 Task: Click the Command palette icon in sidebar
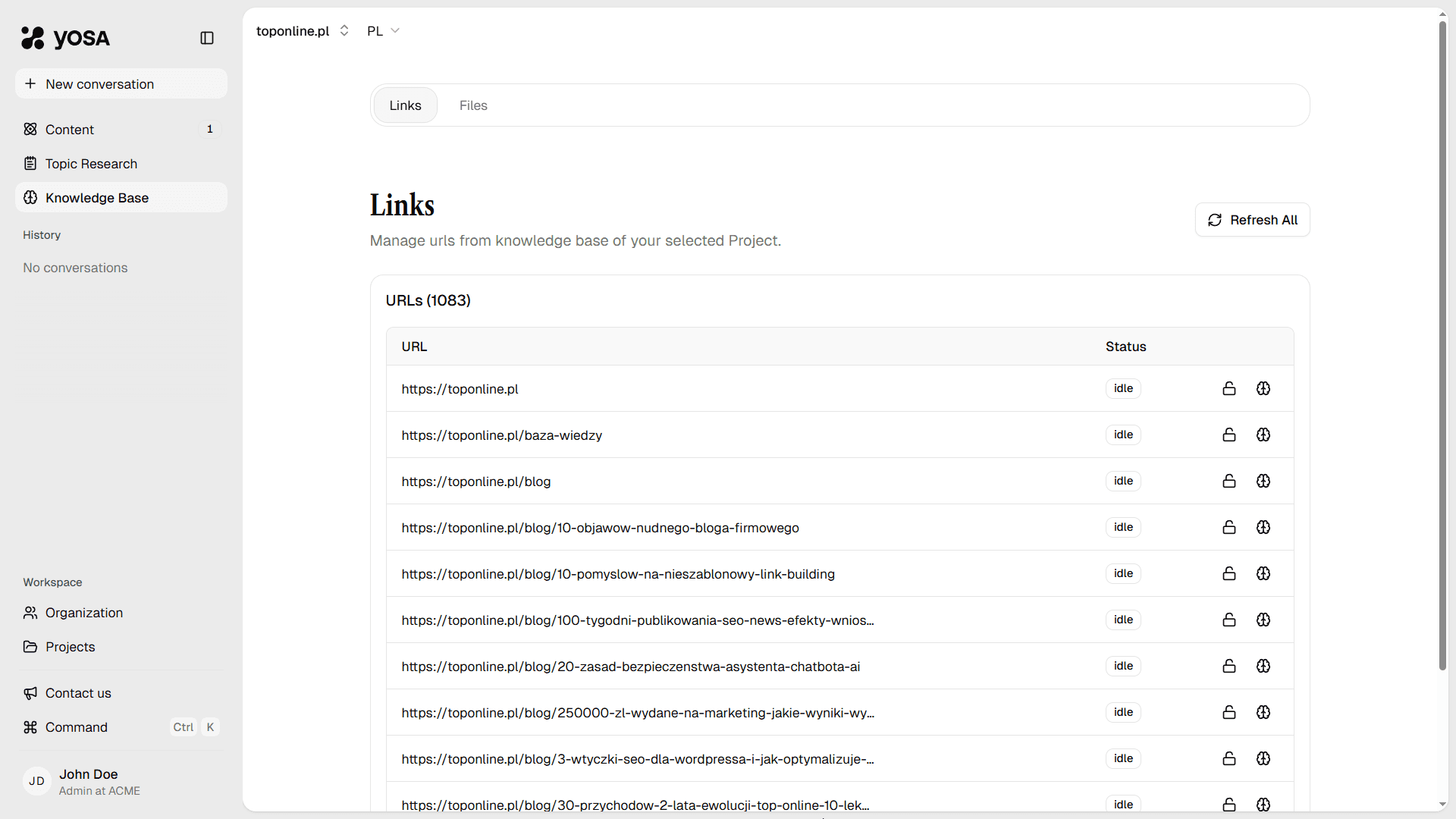(30, 726)
